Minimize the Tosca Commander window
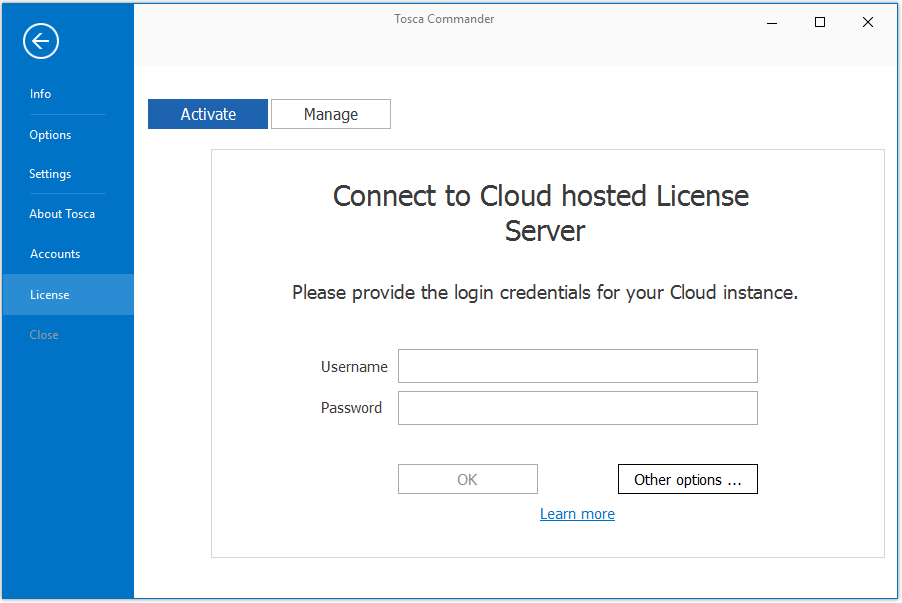The image size is (902, 603). [x=772, y=22]
